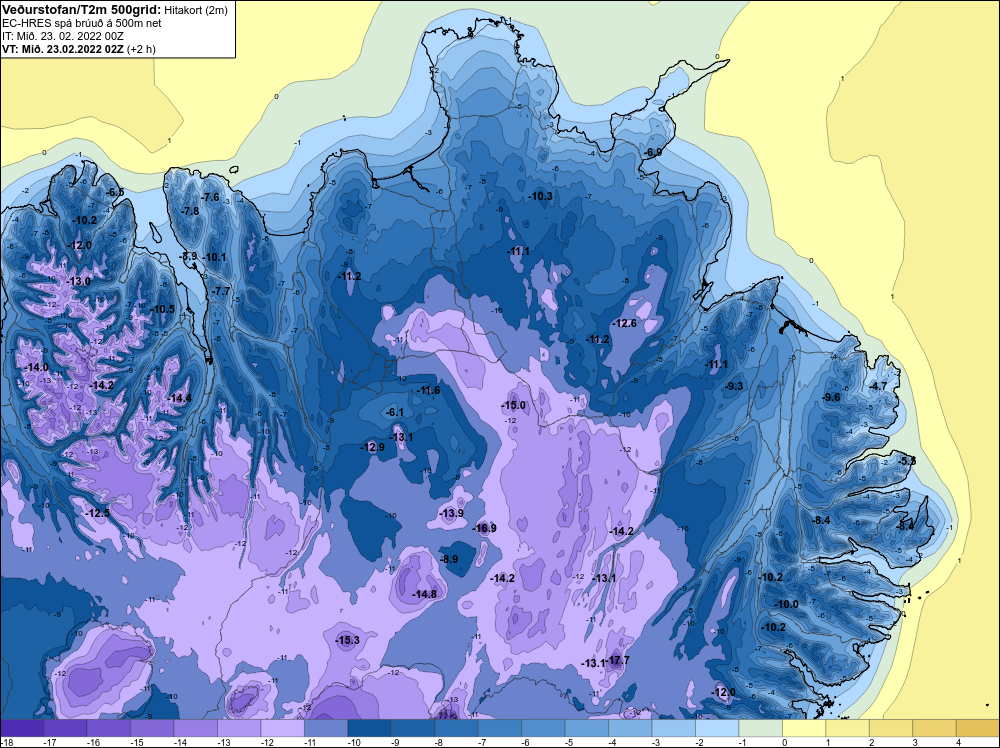Select the -15 legend color swatch
1000x748 pixels.
(x=152, y=728)
